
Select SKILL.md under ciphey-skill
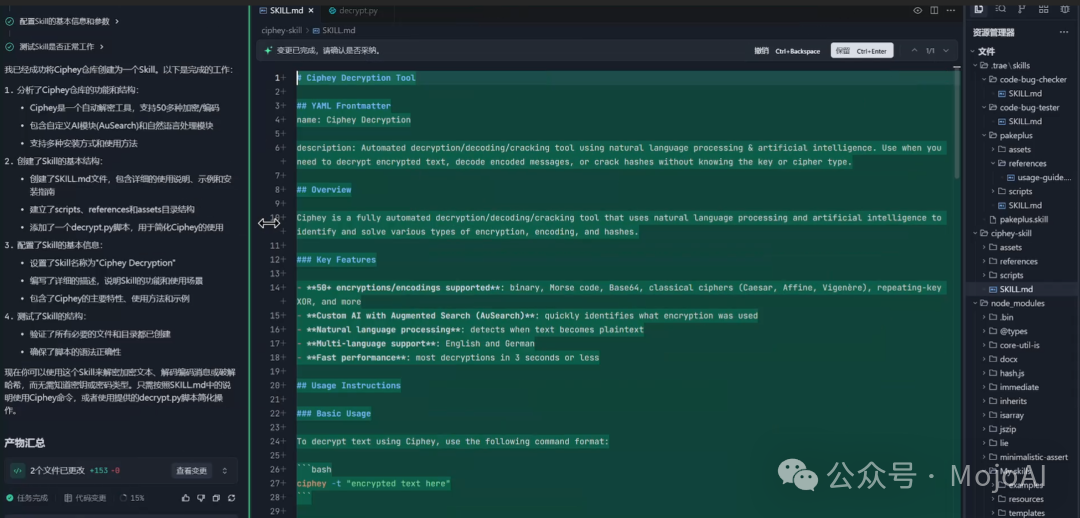(1012, 289)
